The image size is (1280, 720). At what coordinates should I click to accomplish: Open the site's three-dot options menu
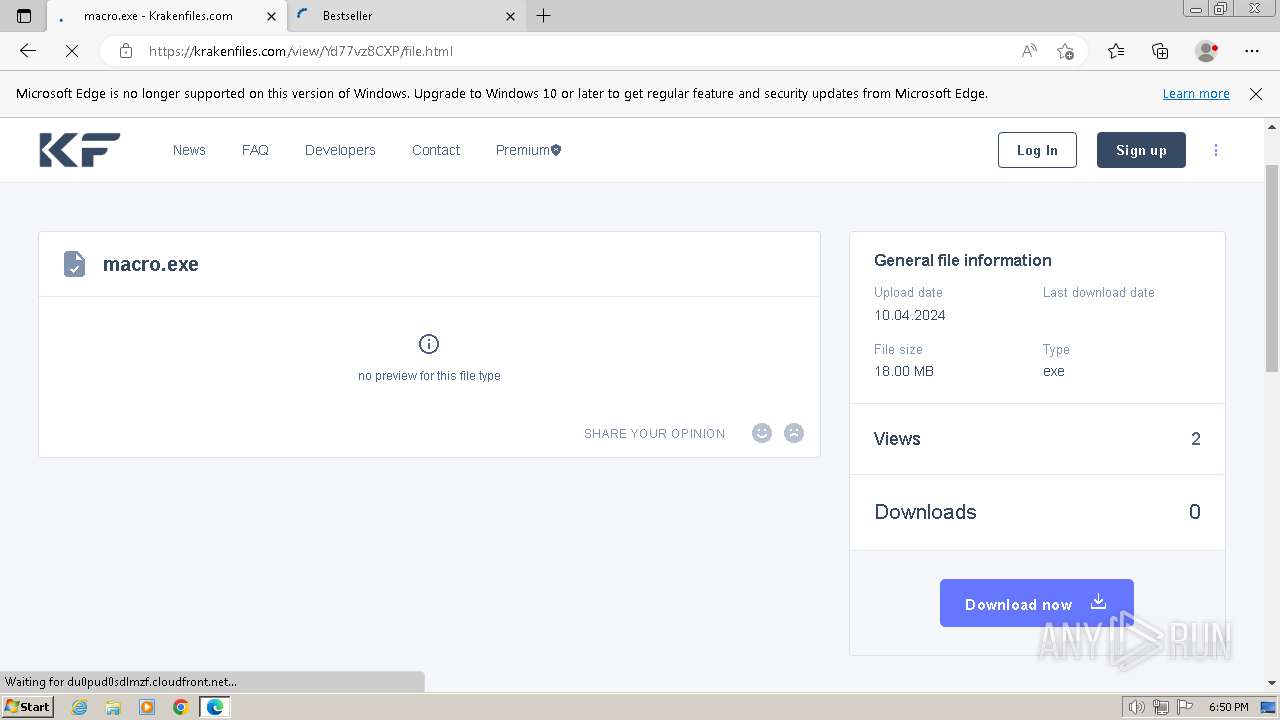(x=1216, y=150)
